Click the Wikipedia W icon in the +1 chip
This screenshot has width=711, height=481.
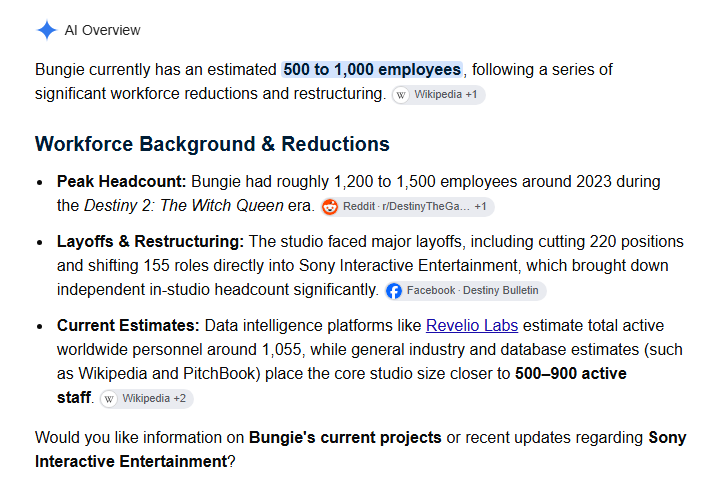click(401, 95)
